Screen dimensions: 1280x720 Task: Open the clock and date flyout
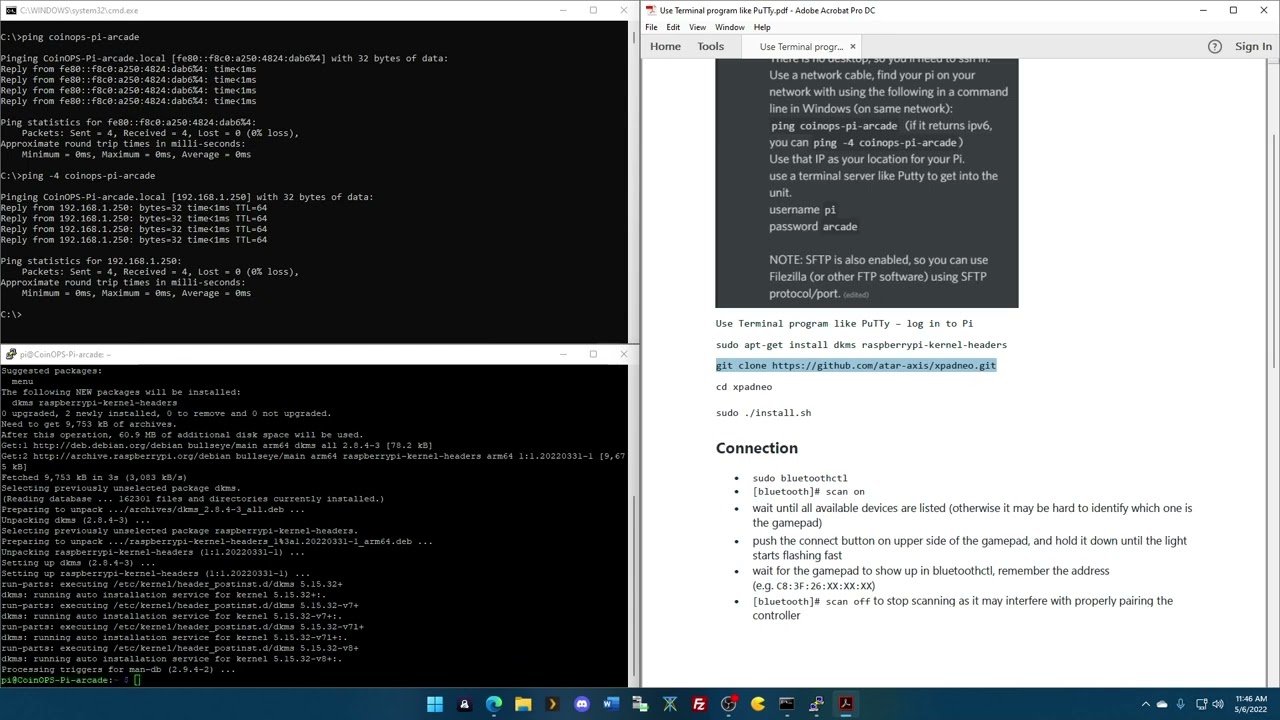(1251, 704)
